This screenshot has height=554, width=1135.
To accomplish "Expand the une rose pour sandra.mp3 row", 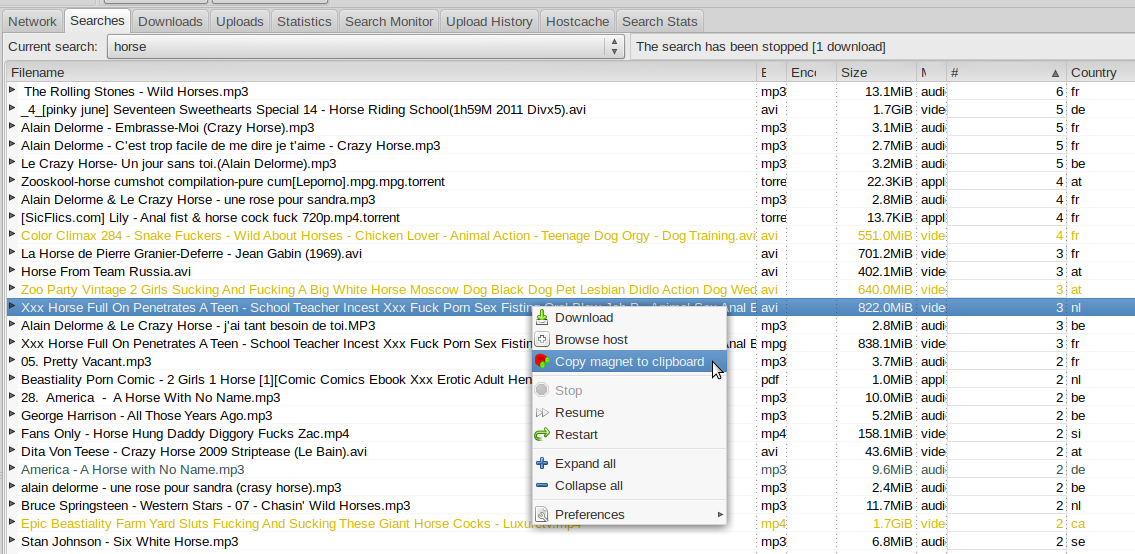I will tap(12, 199).
